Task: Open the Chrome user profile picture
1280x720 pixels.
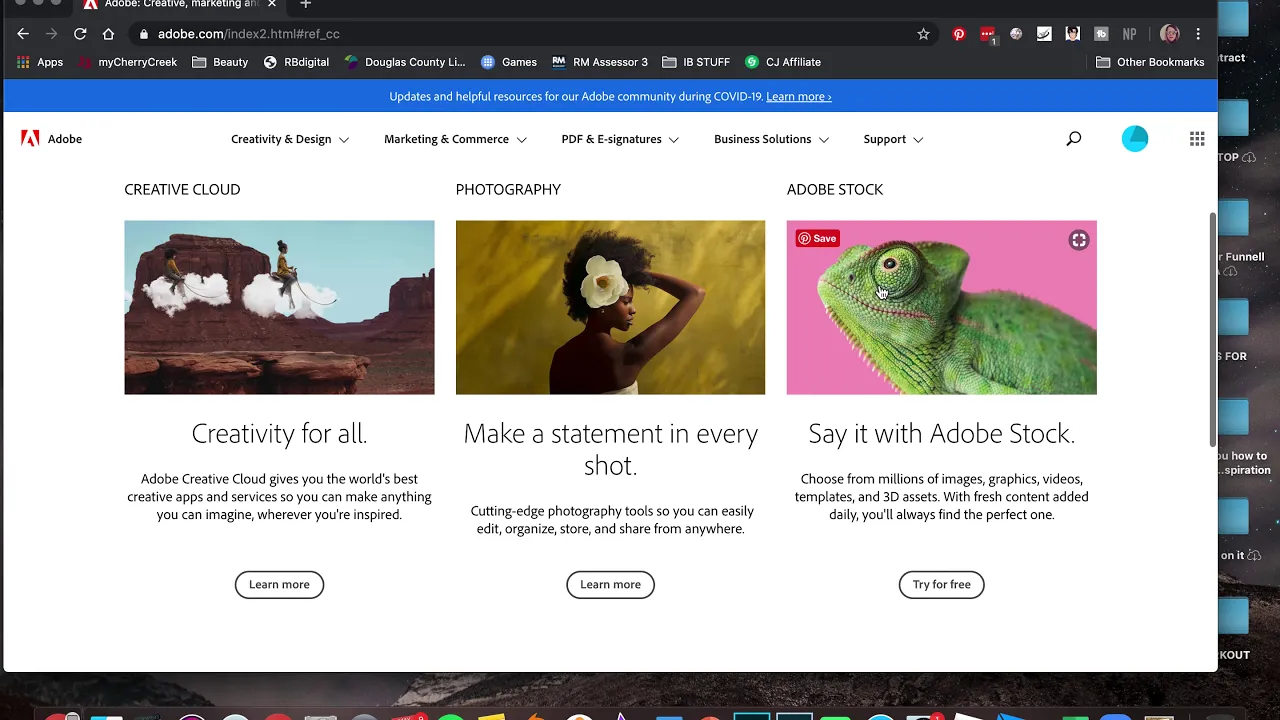Action: coord(1169,34)
